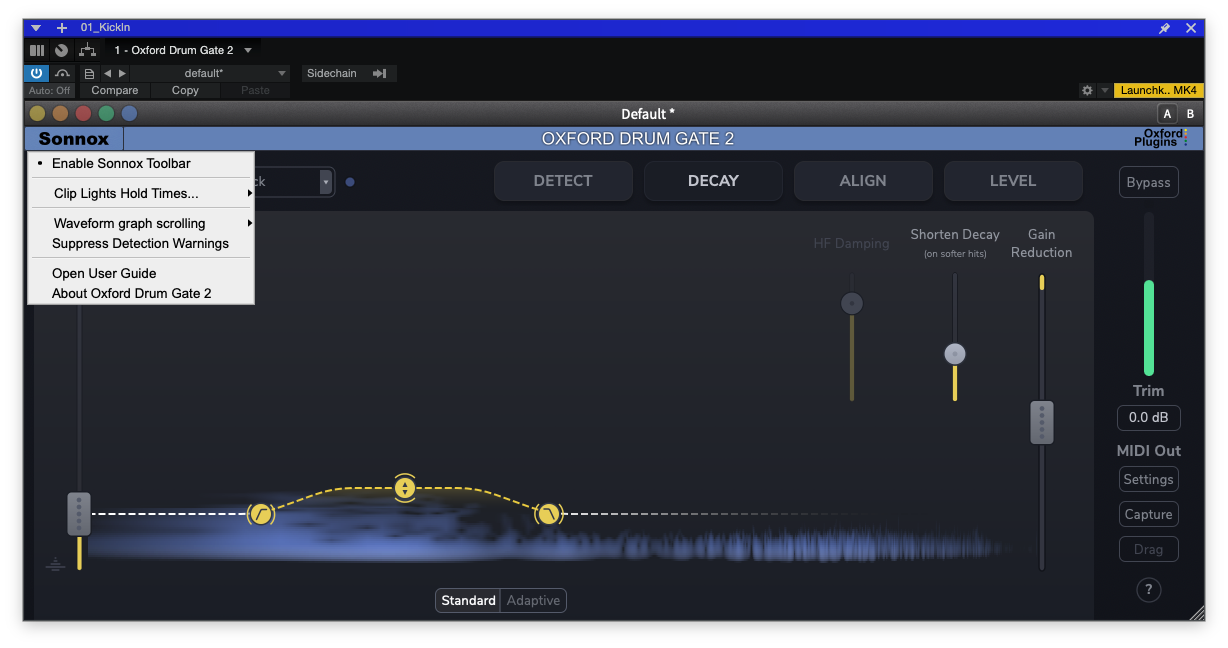Click the automation curve icon
This screenshot has height=648, width=1228.
pos(63,73)
